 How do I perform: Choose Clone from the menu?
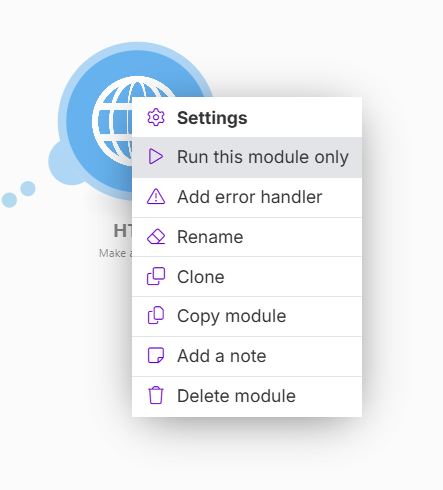pyautogui.click(x=247, y=277)
